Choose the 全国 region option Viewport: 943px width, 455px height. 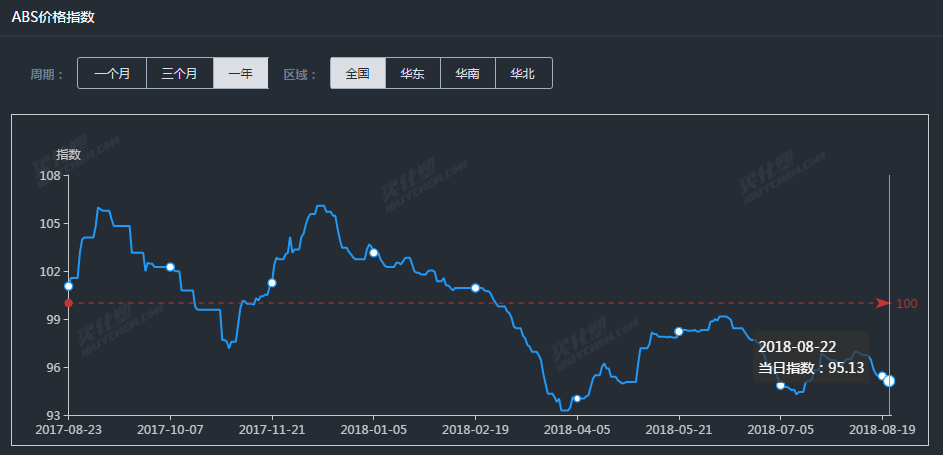pos(358,73)
